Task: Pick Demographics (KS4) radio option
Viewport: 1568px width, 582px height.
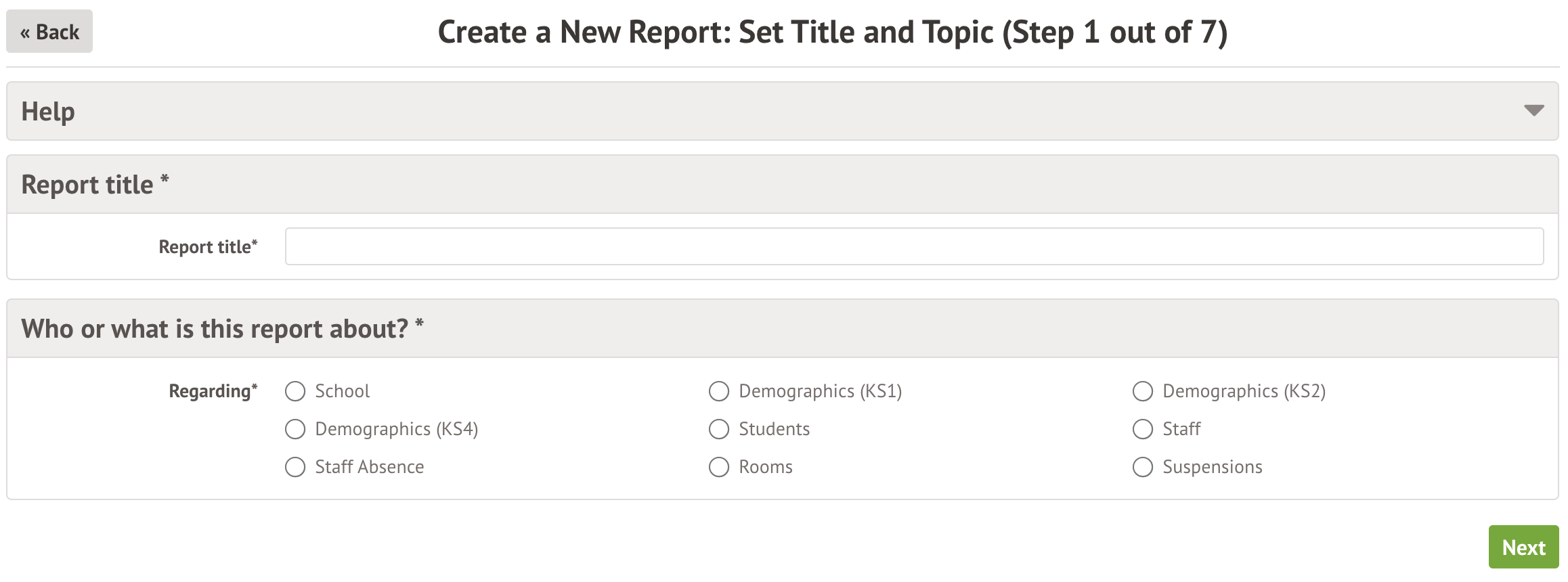Action: click(x=295, y=429)
